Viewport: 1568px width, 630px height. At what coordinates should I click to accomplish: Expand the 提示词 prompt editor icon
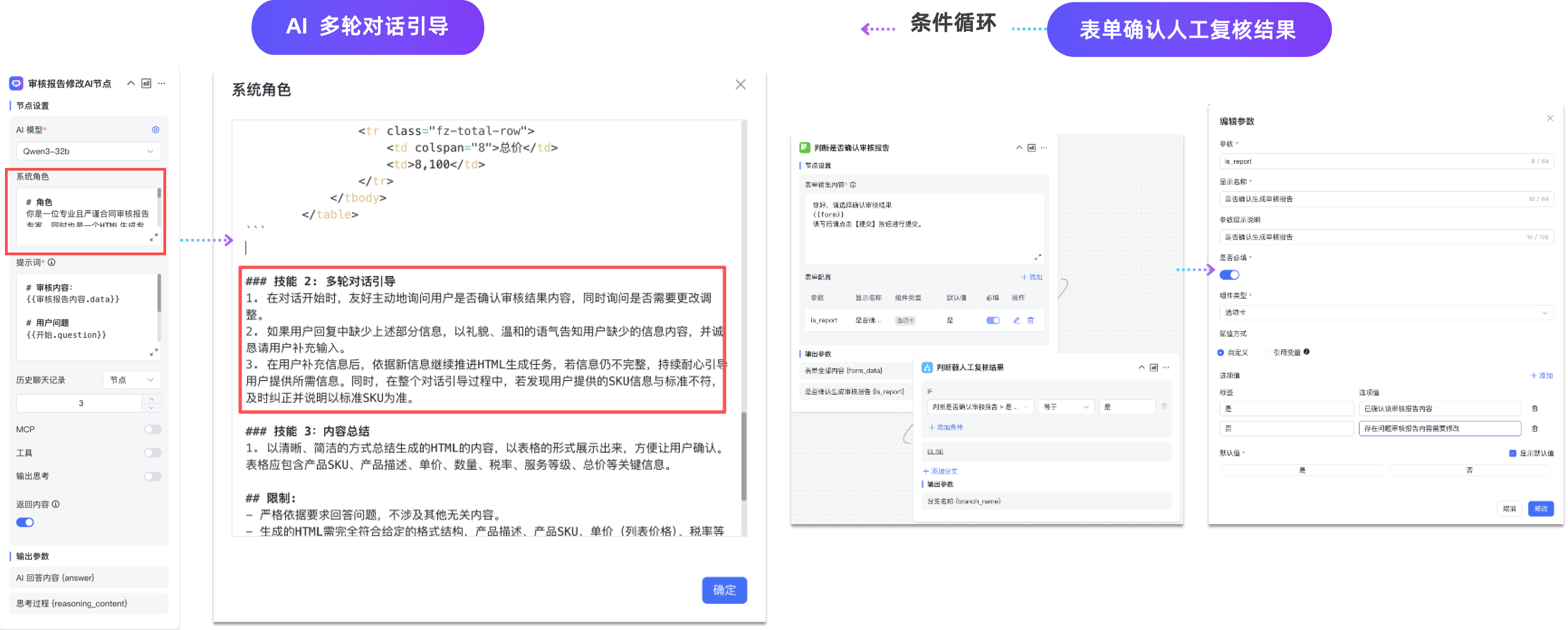pyautogui.click(x=153, y=352)
